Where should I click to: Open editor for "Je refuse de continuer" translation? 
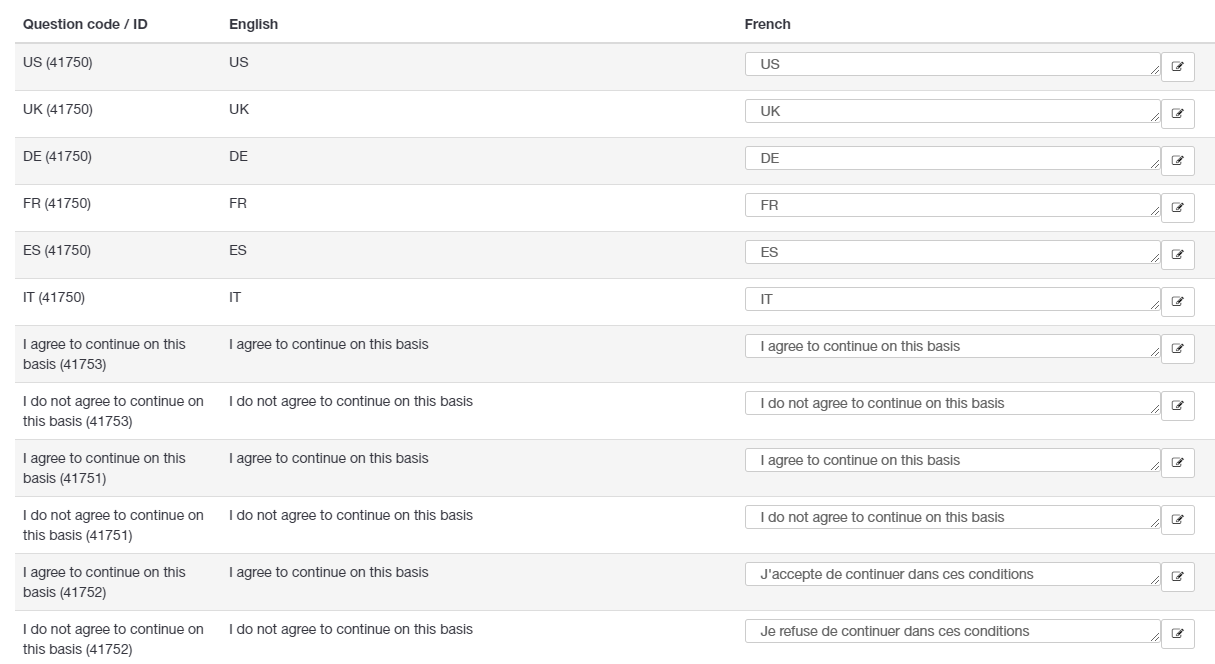[1177, 634]
